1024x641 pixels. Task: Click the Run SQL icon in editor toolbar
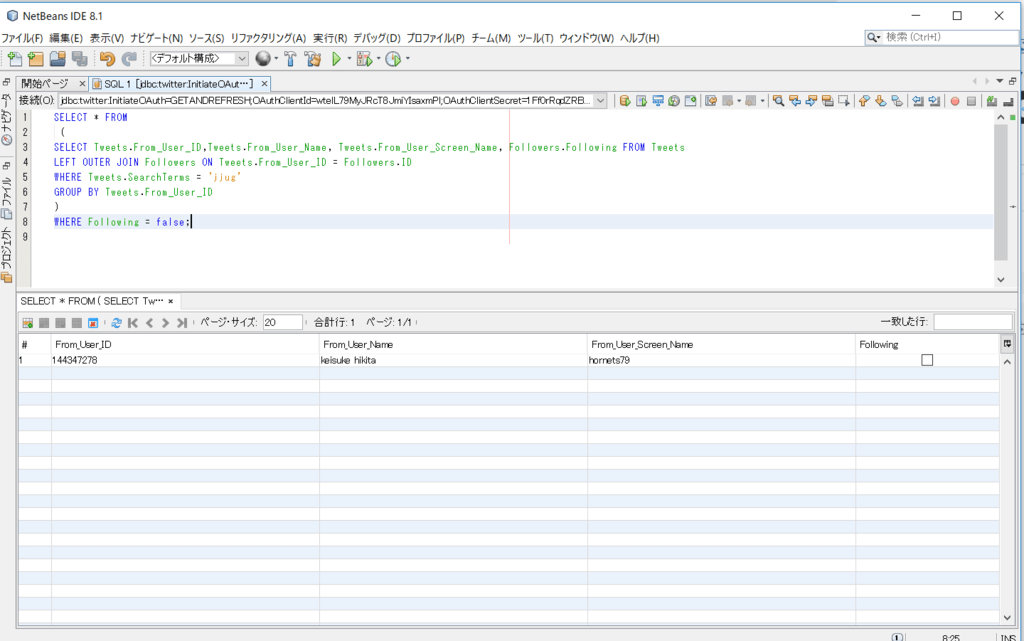(x=625, y=101)
